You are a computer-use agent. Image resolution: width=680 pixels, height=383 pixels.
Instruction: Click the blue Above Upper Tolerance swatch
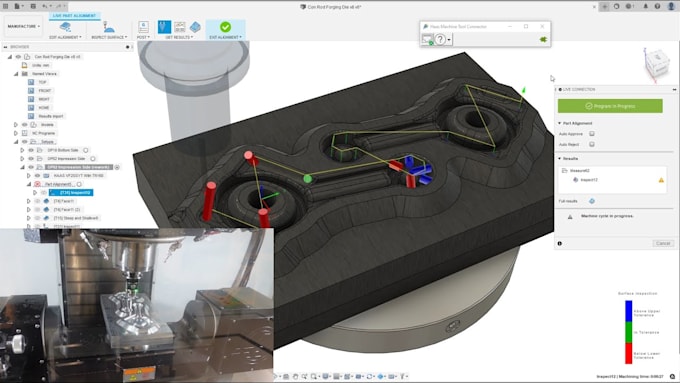[x=628, y=312]
